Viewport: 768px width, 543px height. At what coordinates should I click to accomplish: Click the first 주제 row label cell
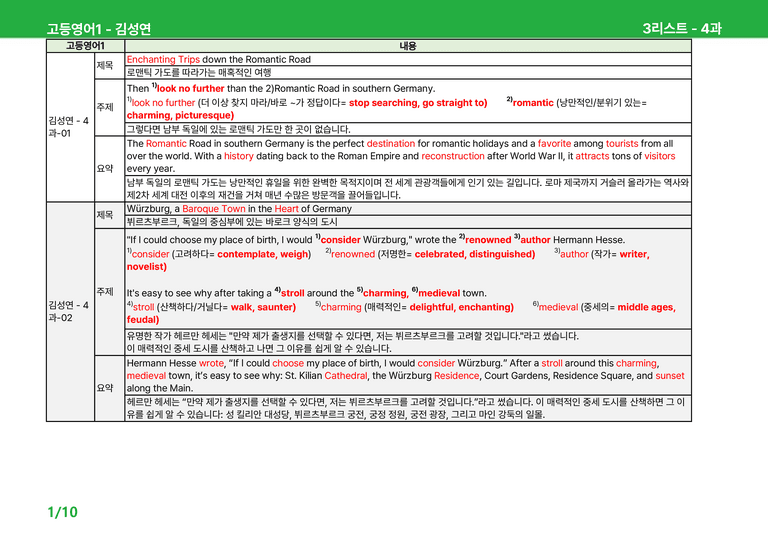point(109,107)
